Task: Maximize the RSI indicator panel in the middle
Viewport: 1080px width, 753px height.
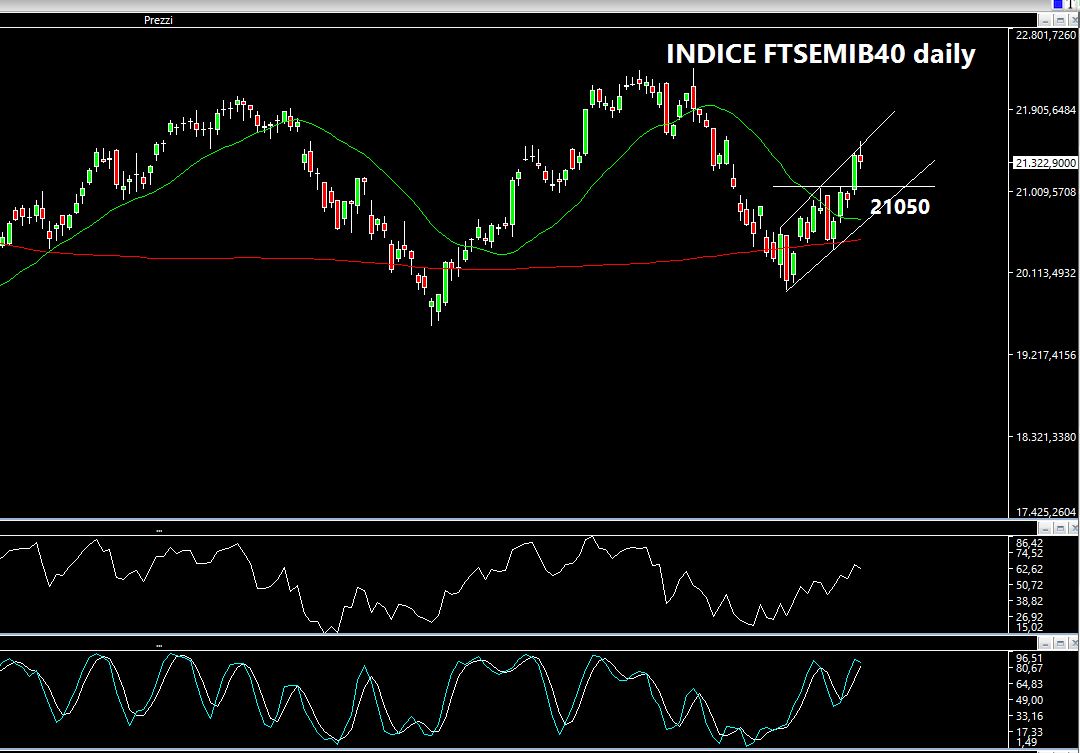Action: point(1060,528)
